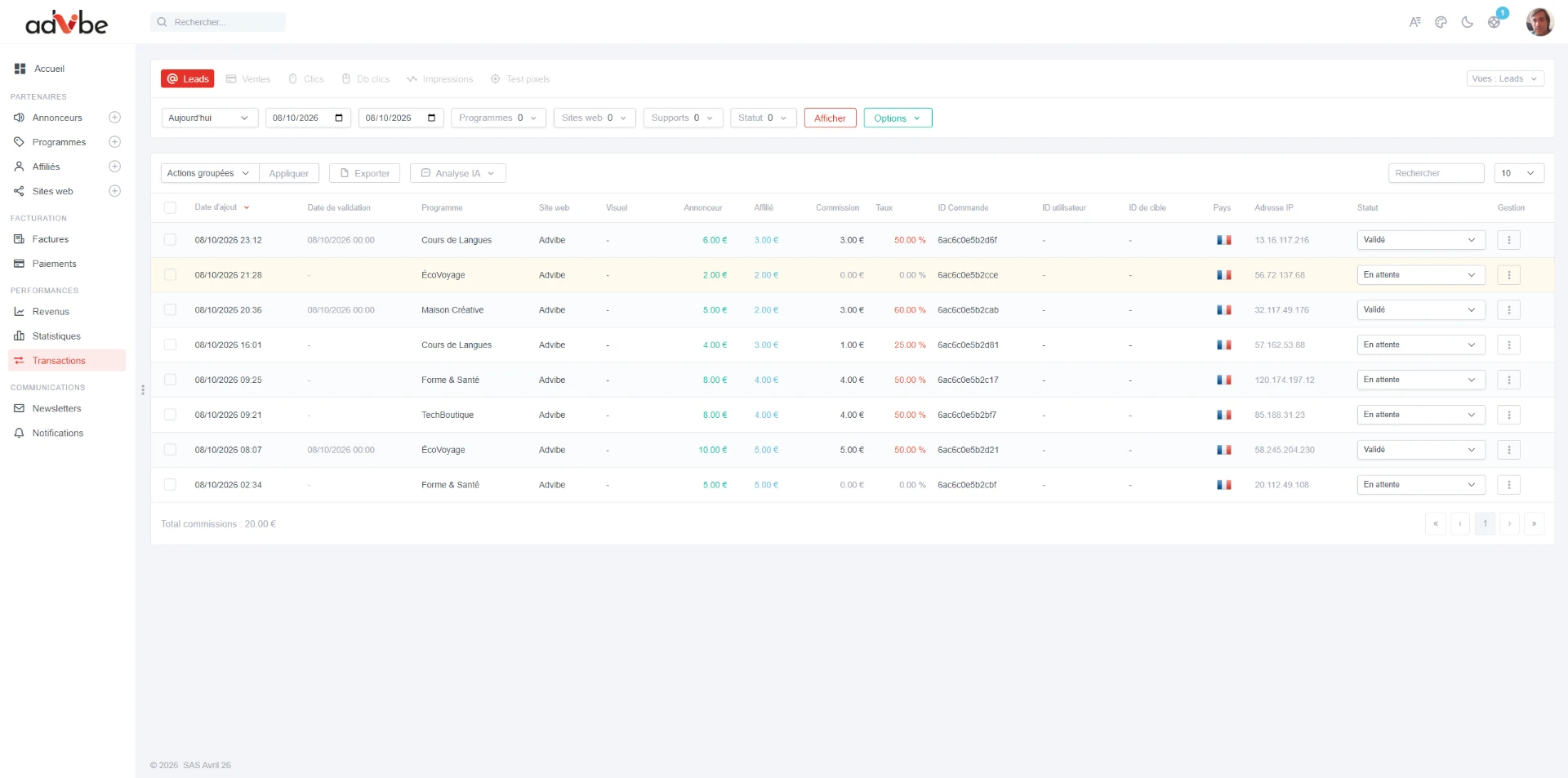Open the Aujourd'hui period dropdown
The width and height of the screenshot is (1568, 778).
[210, 118]
